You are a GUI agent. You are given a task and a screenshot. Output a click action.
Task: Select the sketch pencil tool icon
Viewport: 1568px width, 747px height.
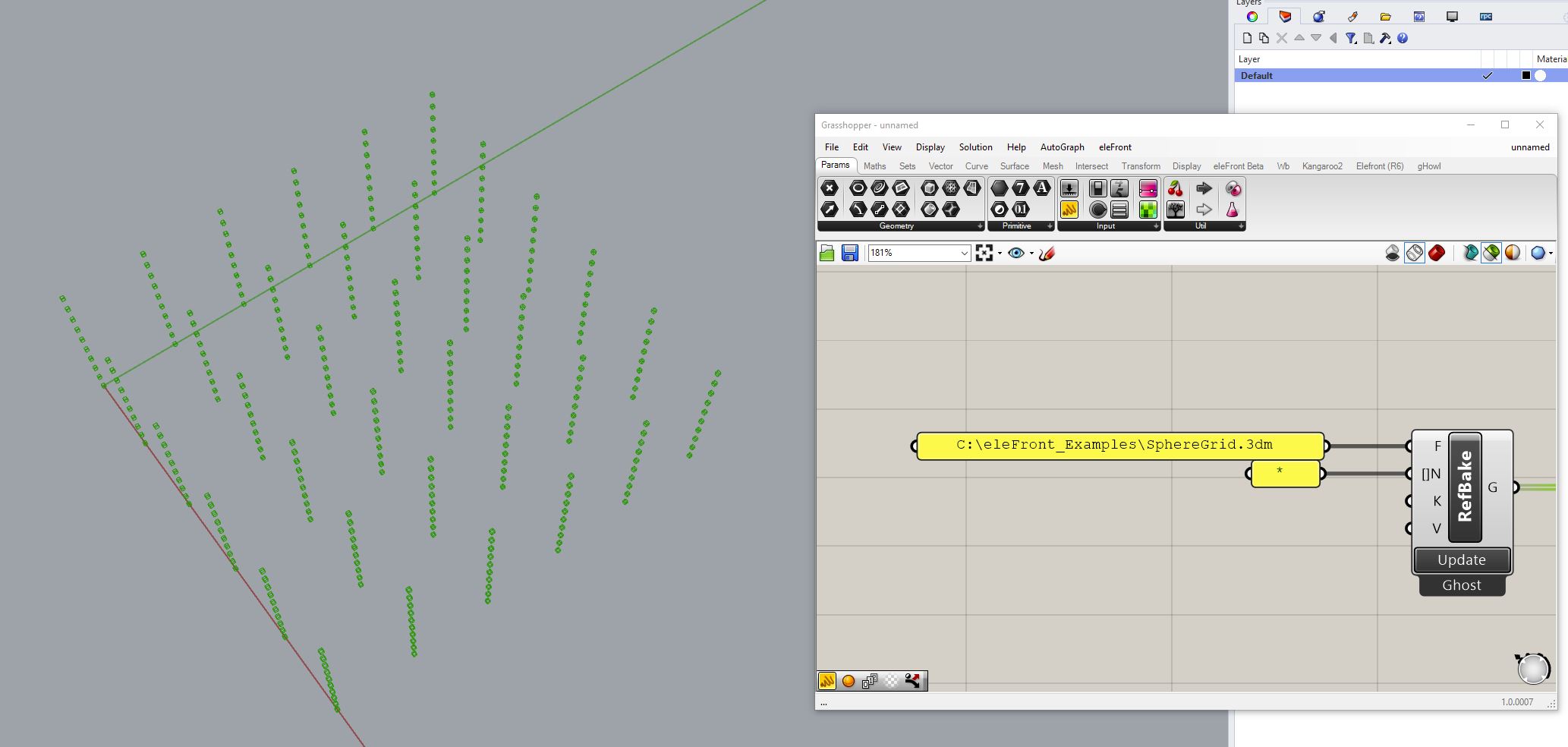pos(1047,254)
